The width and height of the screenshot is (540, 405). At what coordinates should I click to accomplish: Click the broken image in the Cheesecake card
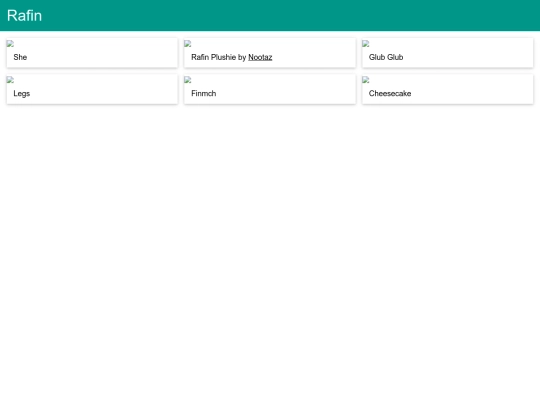pyautogui.click(x=365, y=80)
